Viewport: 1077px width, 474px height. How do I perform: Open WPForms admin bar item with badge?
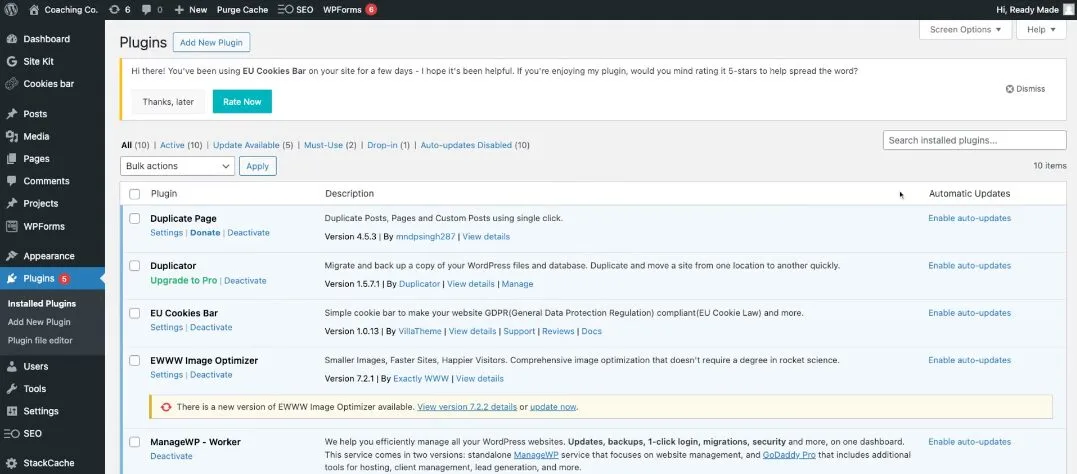coord(350,10)
